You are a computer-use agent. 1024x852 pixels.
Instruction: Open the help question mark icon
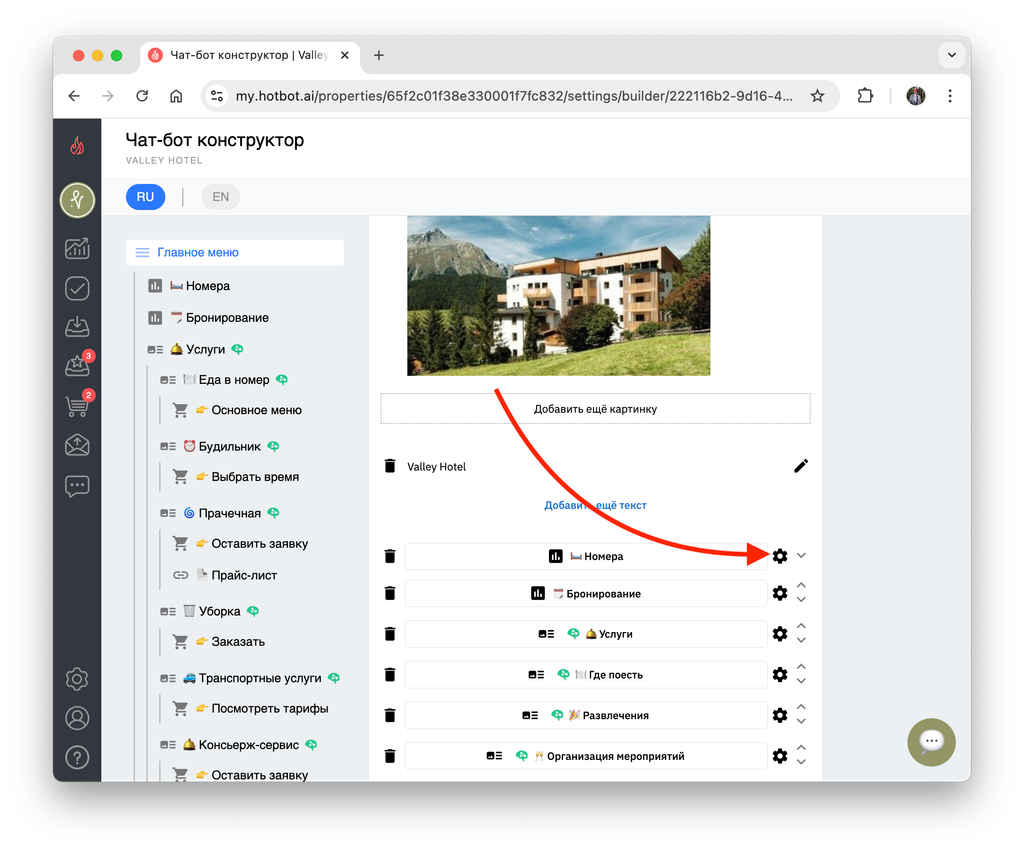tap(77, 757)
